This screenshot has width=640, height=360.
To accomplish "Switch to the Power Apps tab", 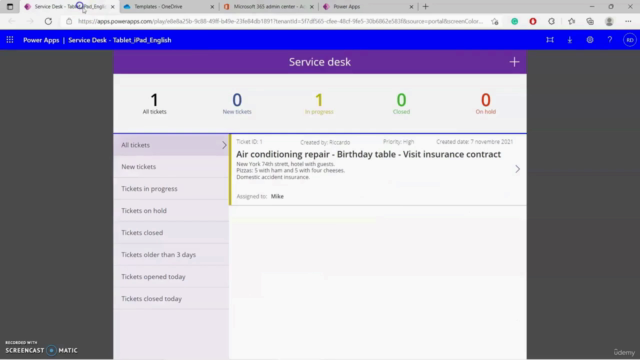I will pyautogui.click(x=367, y=7).
